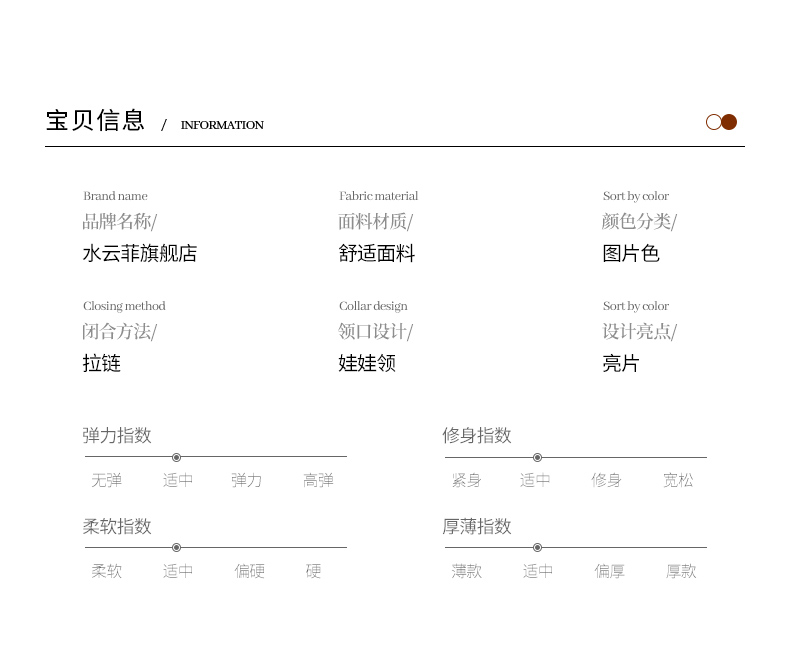The width and height of the screenshot is (790, 659).
Task: Click the brand value 水云菲旗舰店
Action: (140, 253)
